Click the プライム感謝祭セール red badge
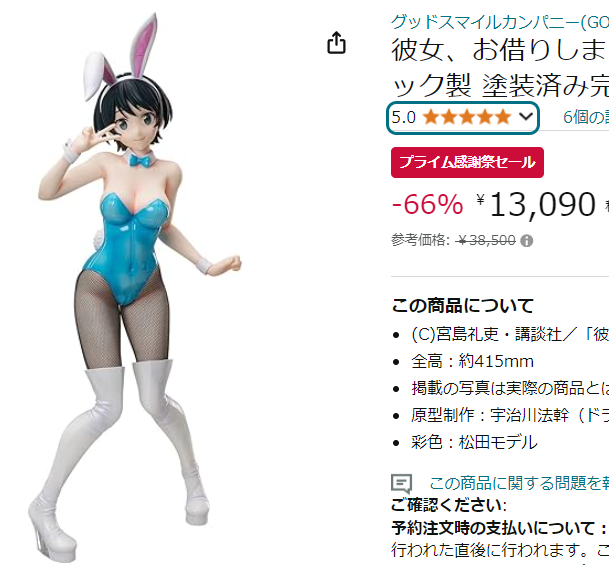The image size is (609, 565). pos(467,162)
